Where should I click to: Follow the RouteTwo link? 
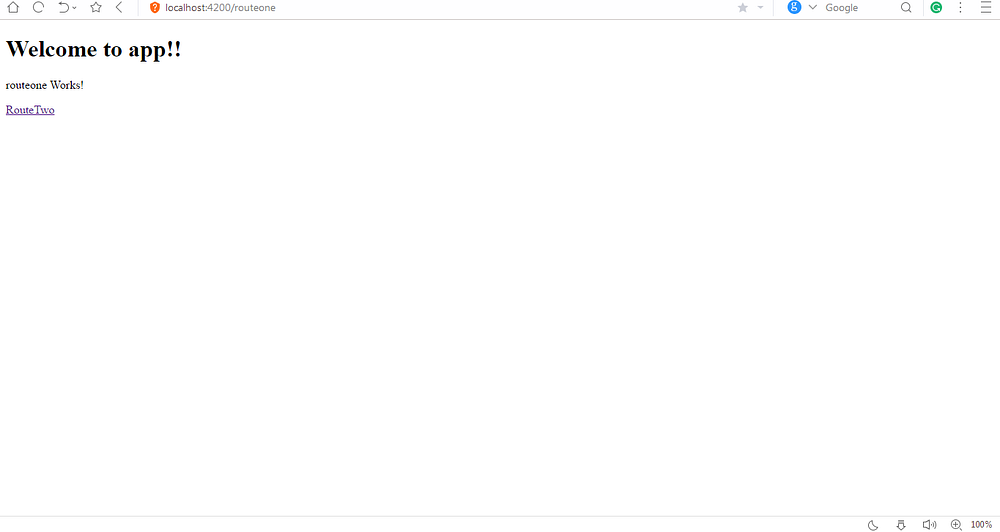click(30, 110)
